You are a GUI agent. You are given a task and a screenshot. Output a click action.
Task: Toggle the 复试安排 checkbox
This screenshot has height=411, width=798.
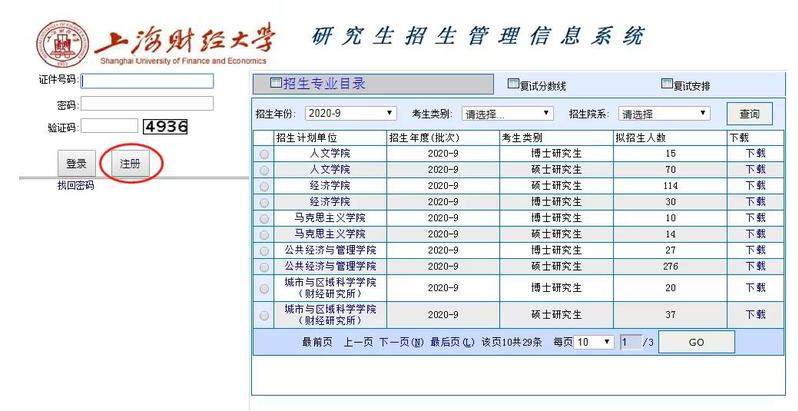click(667, 85)
